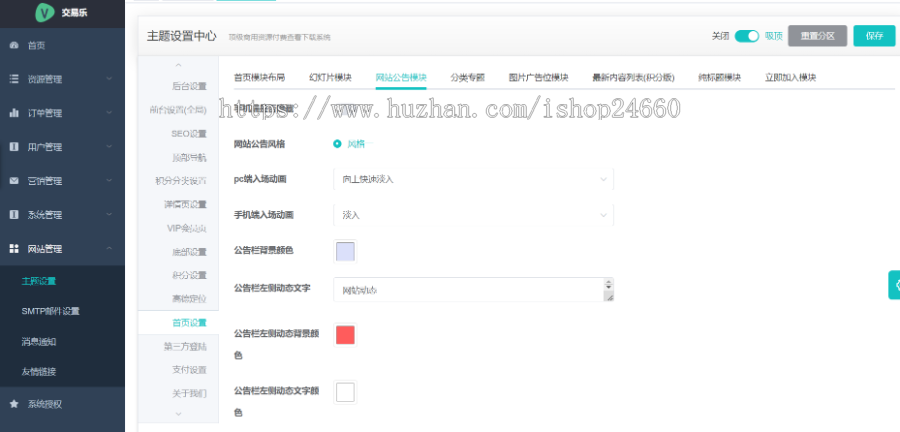Screen dimensions: 900x432
Task: Switch to the 幻灯片模块 tab
Action: 330,77
